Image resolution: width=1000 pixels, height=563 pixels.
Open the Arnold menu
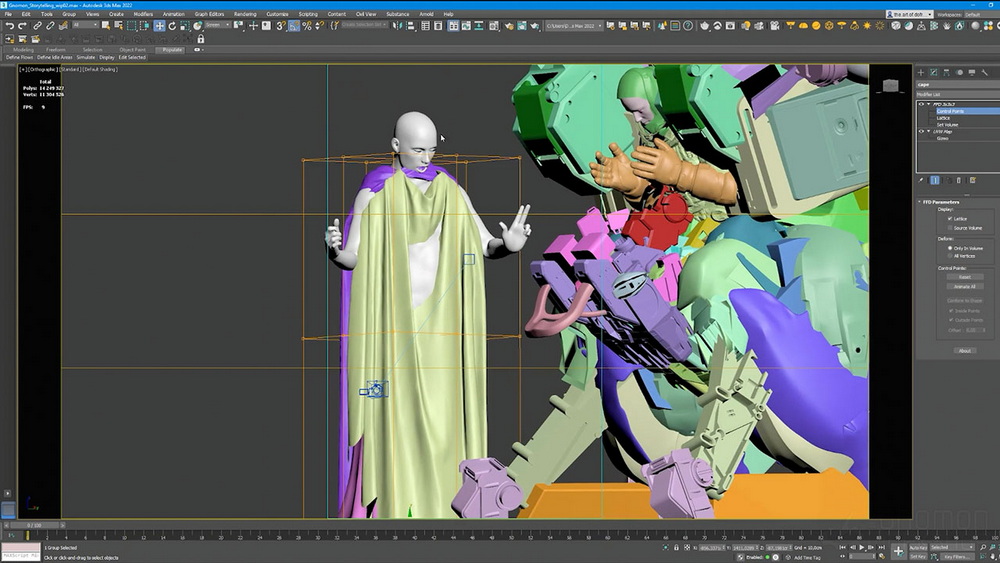(x=426, y=14)
